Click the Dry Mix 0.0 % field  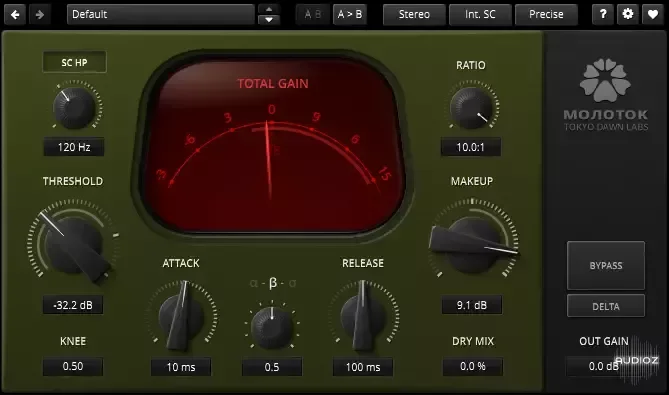tap(473, 366)
